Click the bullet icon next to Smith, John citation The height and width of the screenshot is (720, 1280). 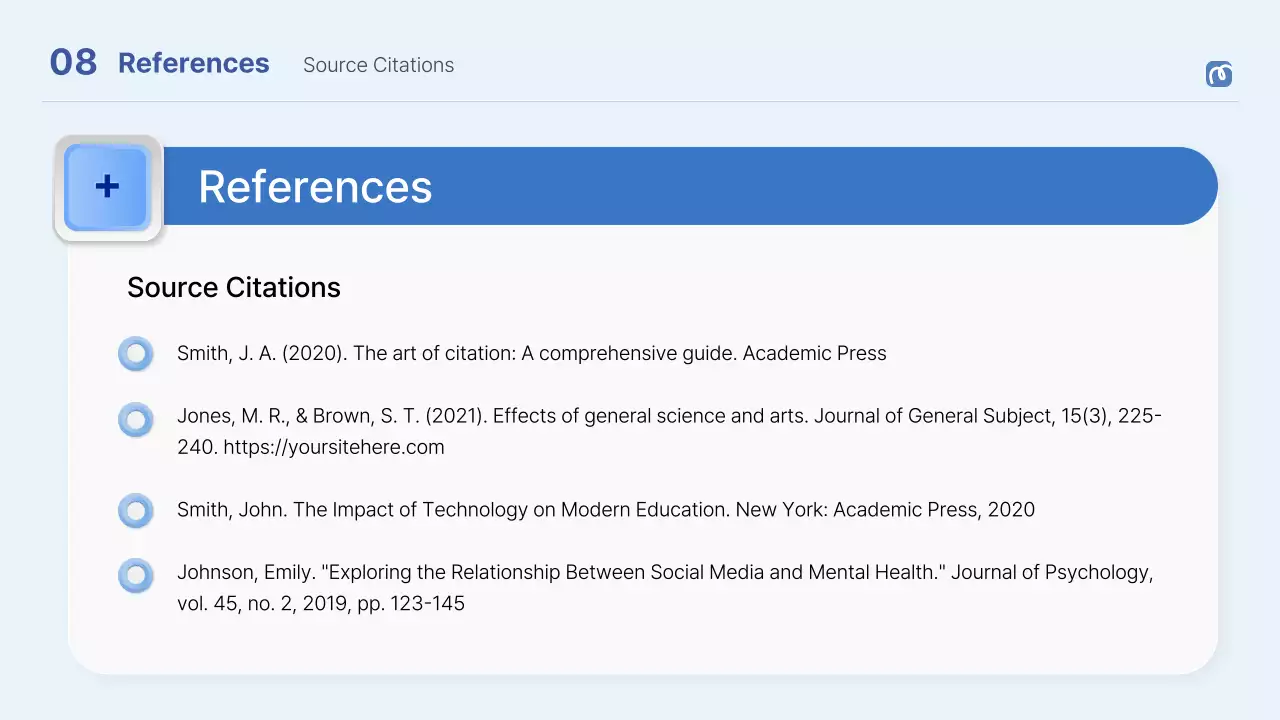click(135, 510)
